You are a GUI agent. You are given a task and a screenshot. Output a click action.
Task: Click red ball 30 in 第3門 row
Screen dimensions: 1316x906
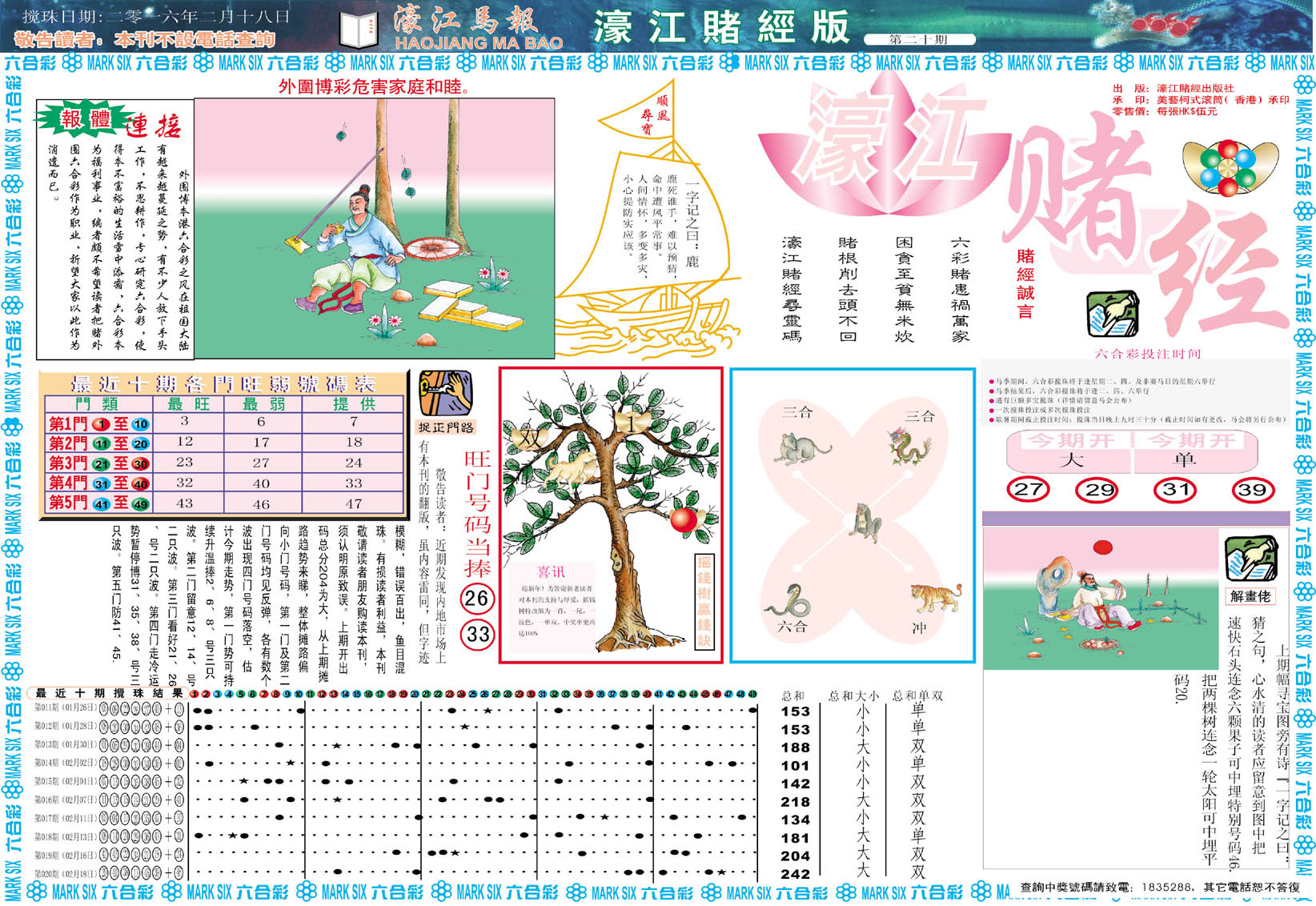(x=140, y=463)
